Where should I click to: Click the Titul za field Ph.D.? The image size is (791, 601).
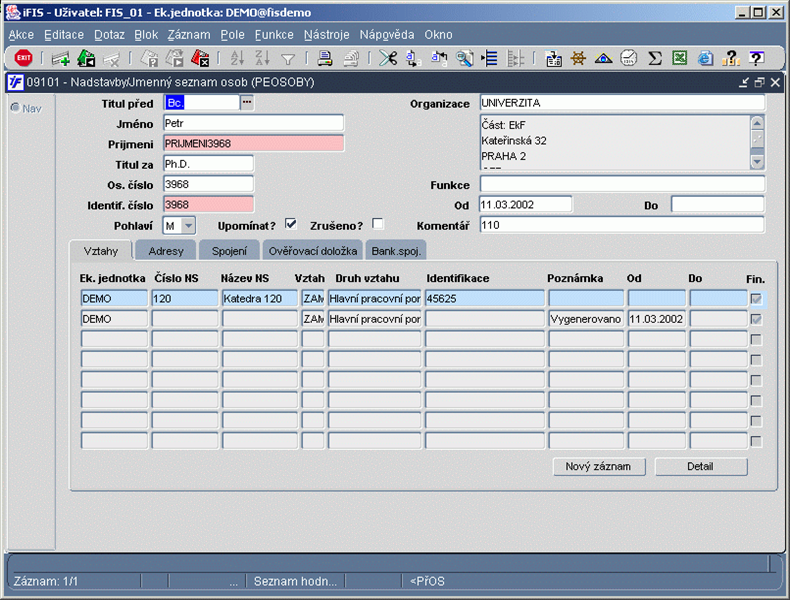click(x=208, y=164)
